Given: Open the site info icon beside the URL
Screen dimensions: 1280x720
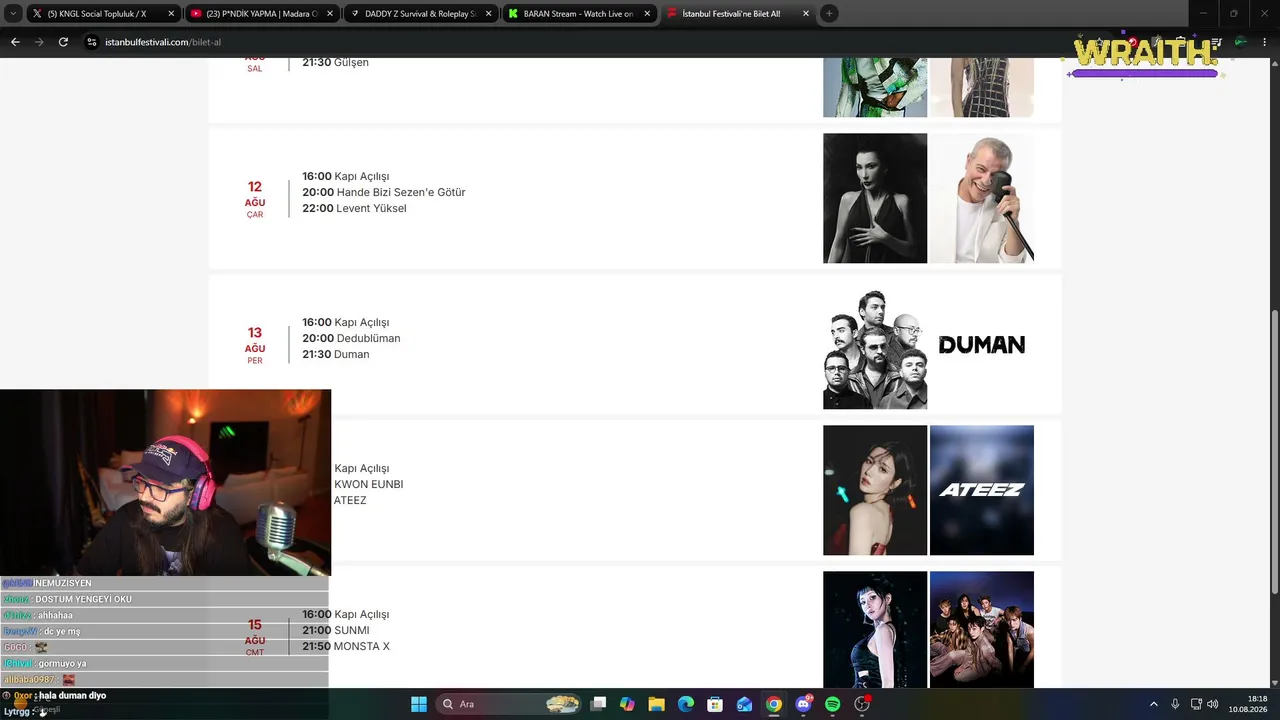Looking at the screenshot, I should 91,42.
